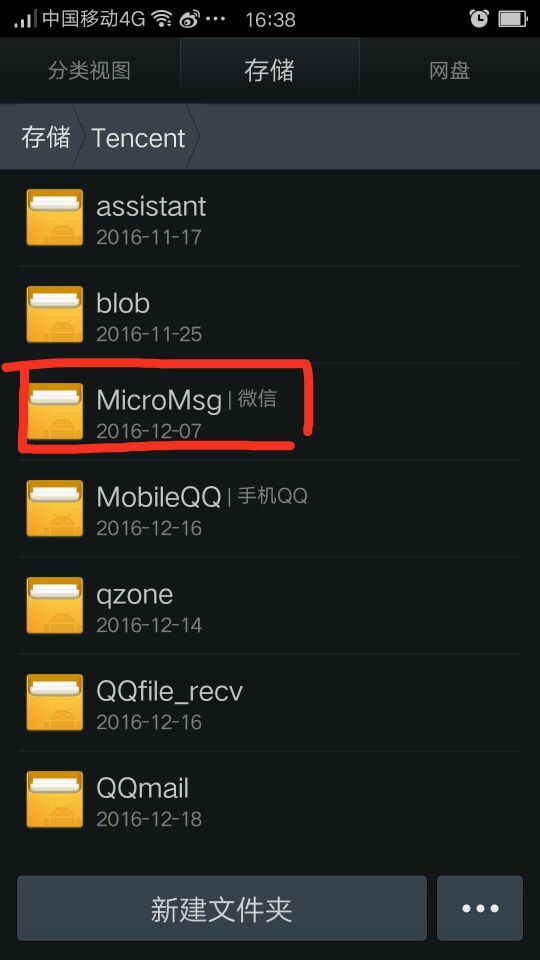Select the 存储 tab
This screenshot has height=960, width=540.
pyautogui.click(x=269, y=71)
